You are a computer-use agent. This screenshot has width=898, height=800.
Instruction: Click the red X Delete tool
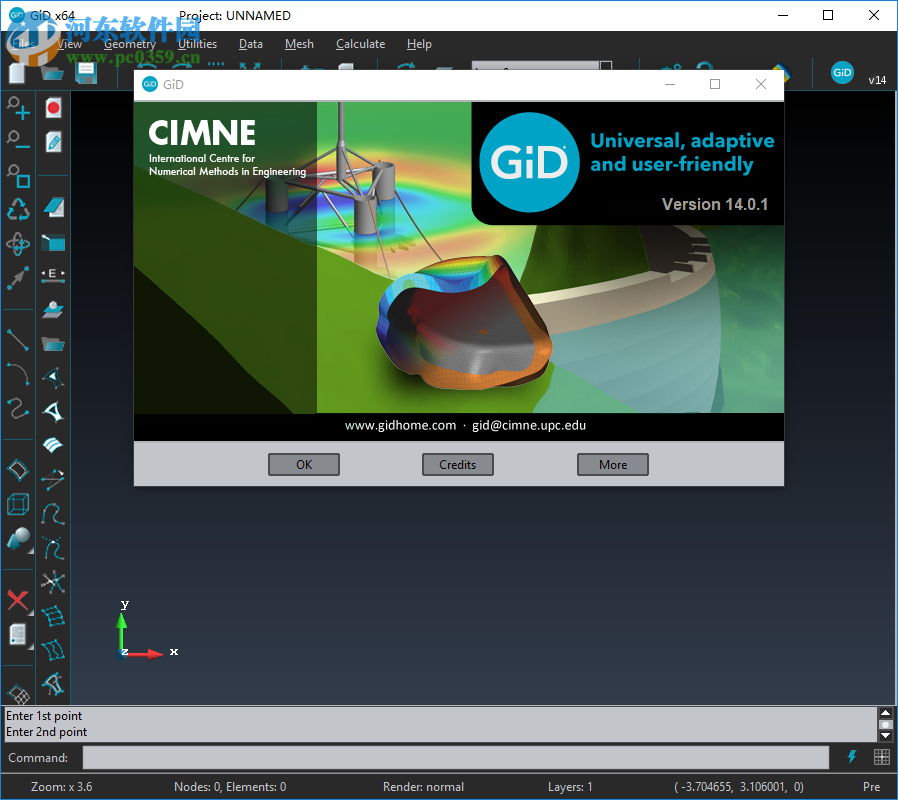(18, 601)
